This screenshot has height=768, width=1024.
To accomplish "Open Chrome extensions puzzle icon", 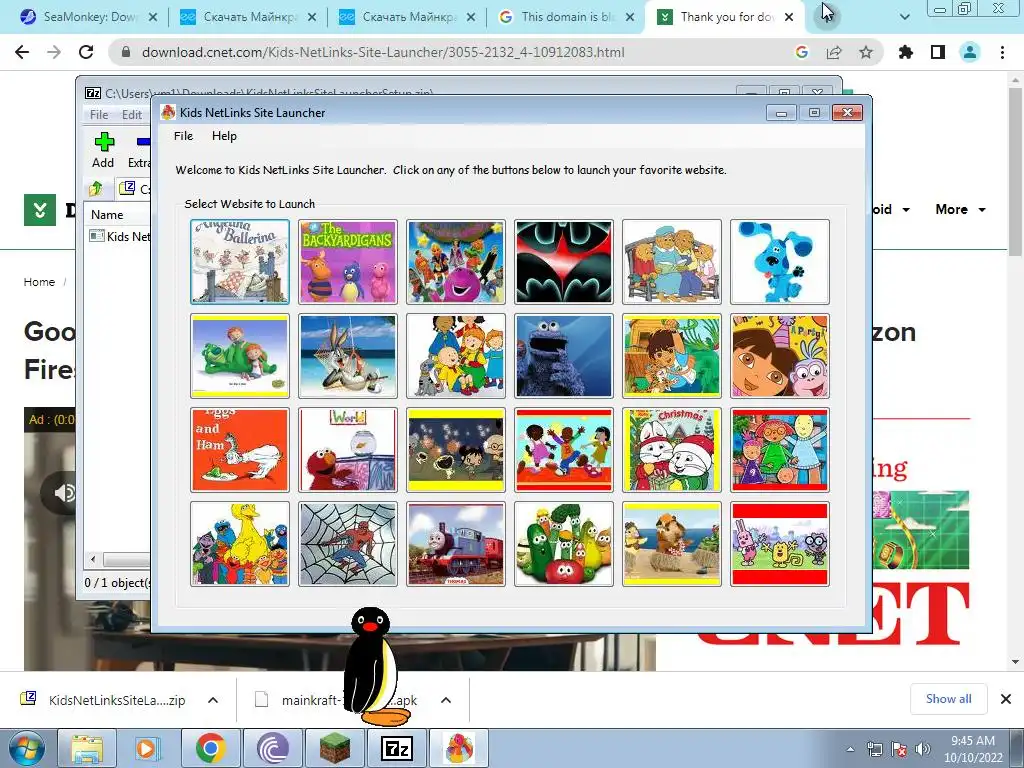I will click(x=906, y=52).
